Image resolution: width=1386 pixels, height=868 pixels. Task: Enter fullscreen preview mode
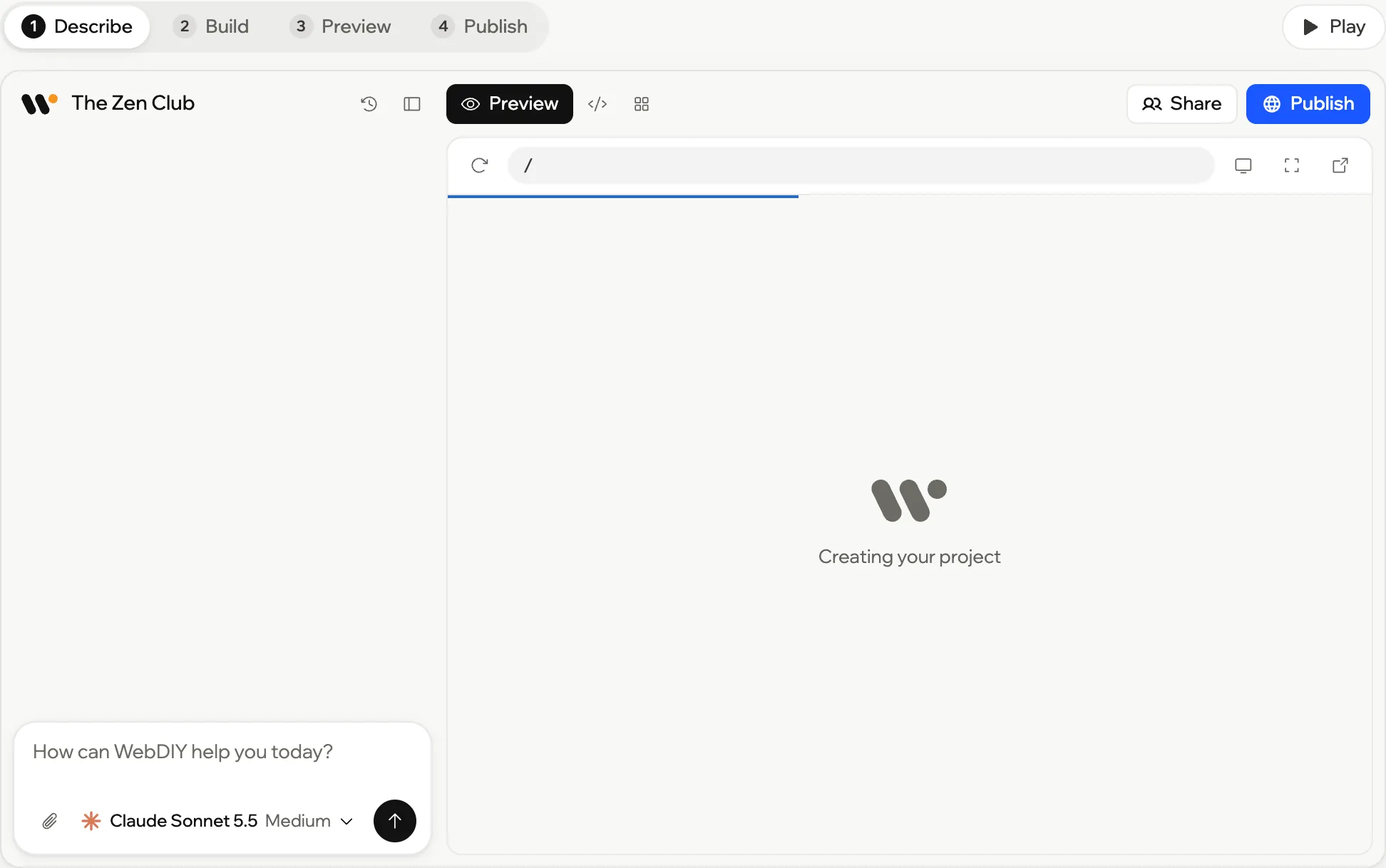click(x=1292, y=165)
